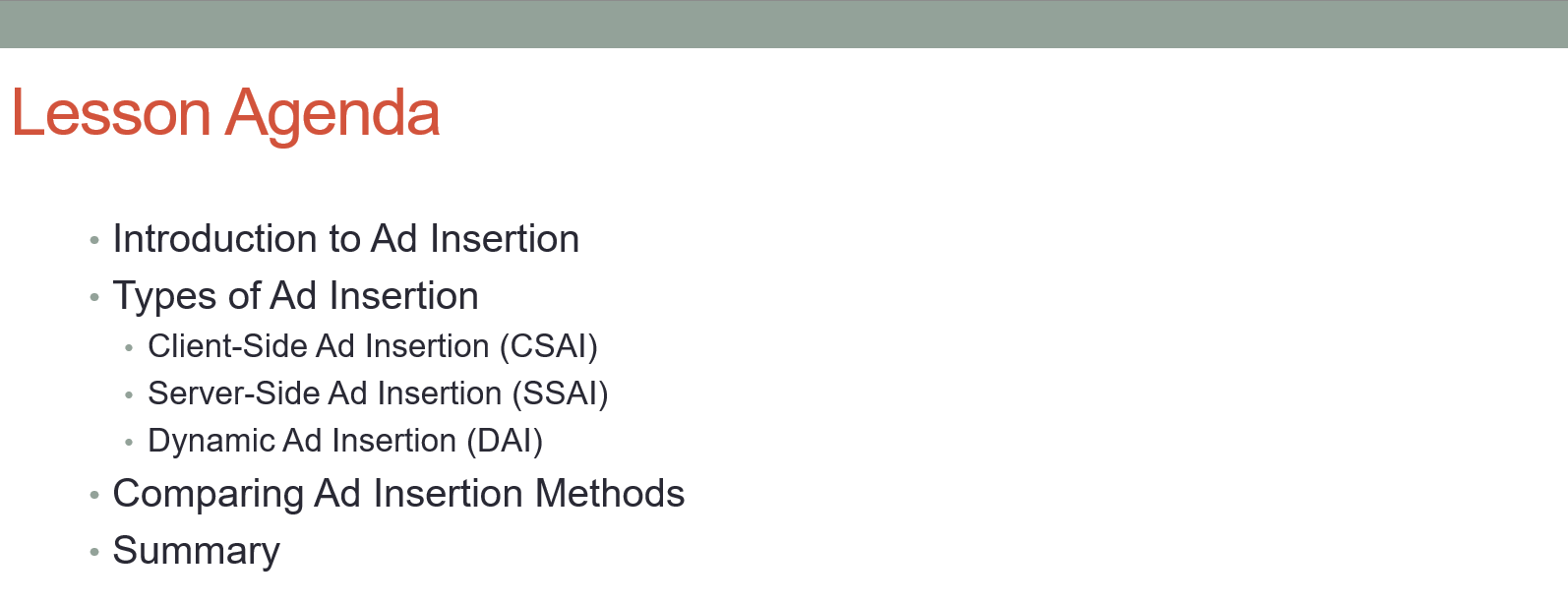Select the Introduction to Ad Insertion line
The width and height of the screenshot is (1568, 604).
pos(346,239)
